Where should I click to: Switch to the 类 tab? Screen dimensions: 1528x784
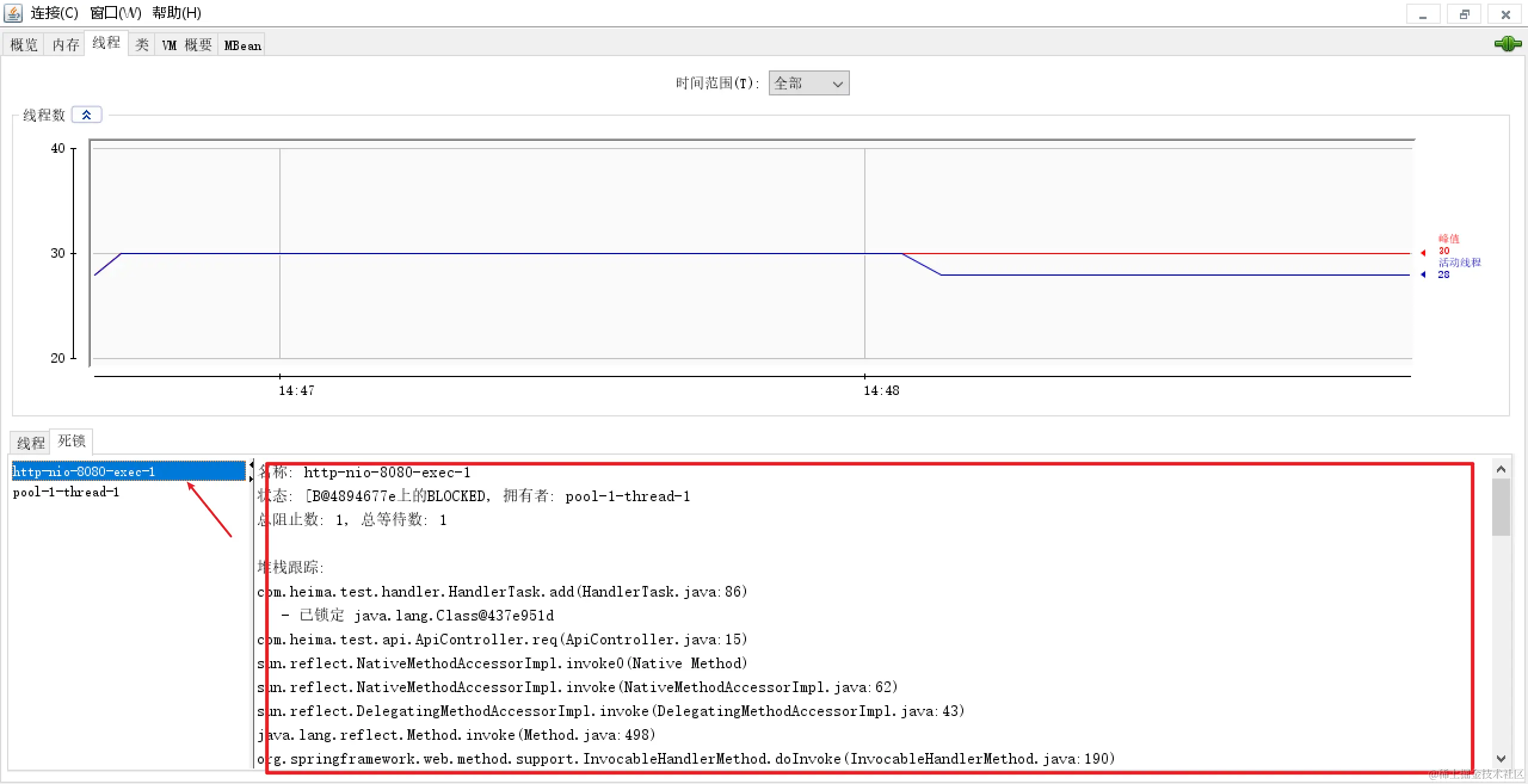142,45
